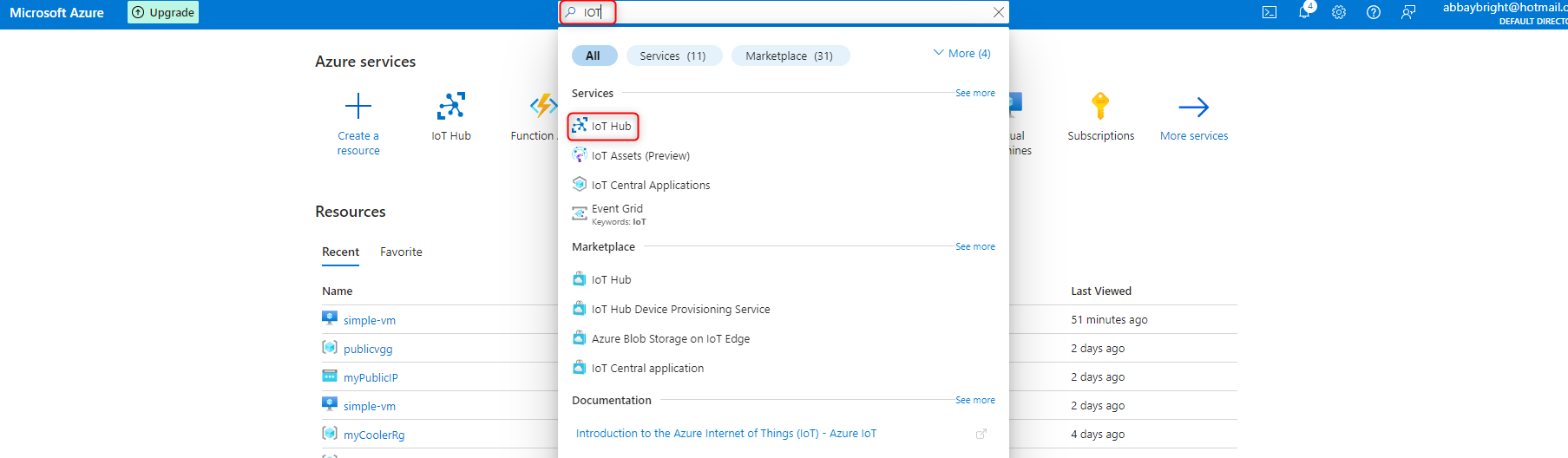Open IoT Hub under Azure services

click(451, 107)
